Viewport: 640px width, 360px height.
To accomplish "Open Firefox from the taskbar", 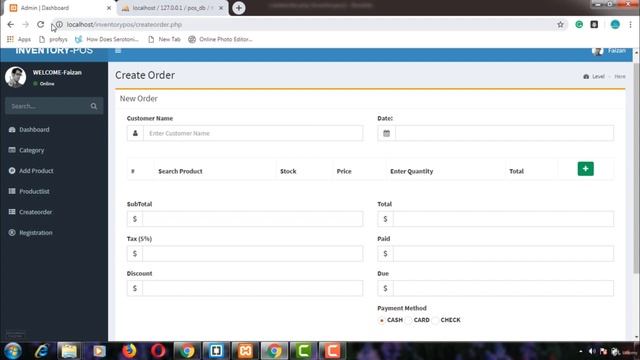I will point(129,351).
